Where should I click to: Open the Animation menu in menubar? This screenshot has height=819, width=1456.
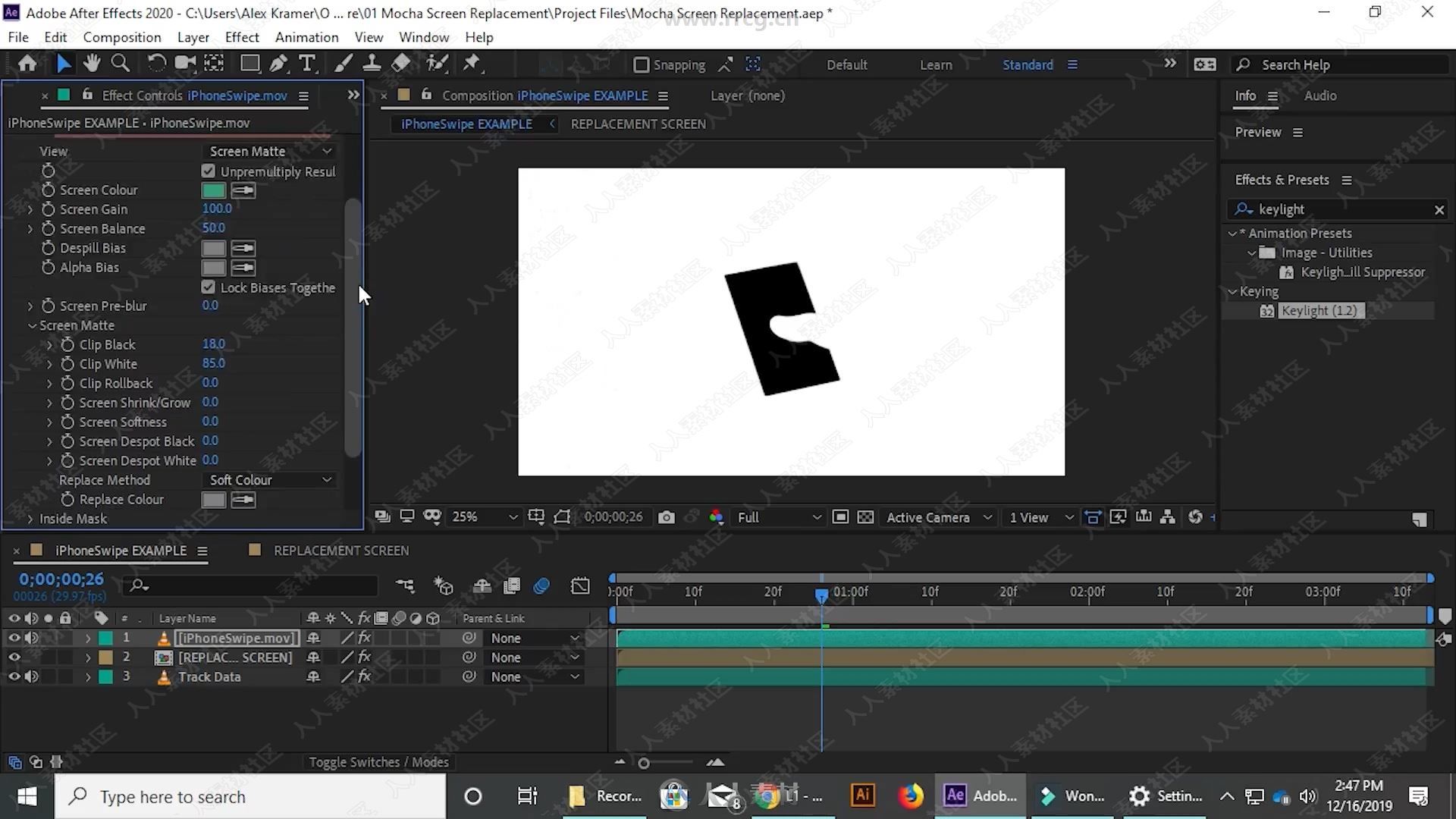pos(307,37)
